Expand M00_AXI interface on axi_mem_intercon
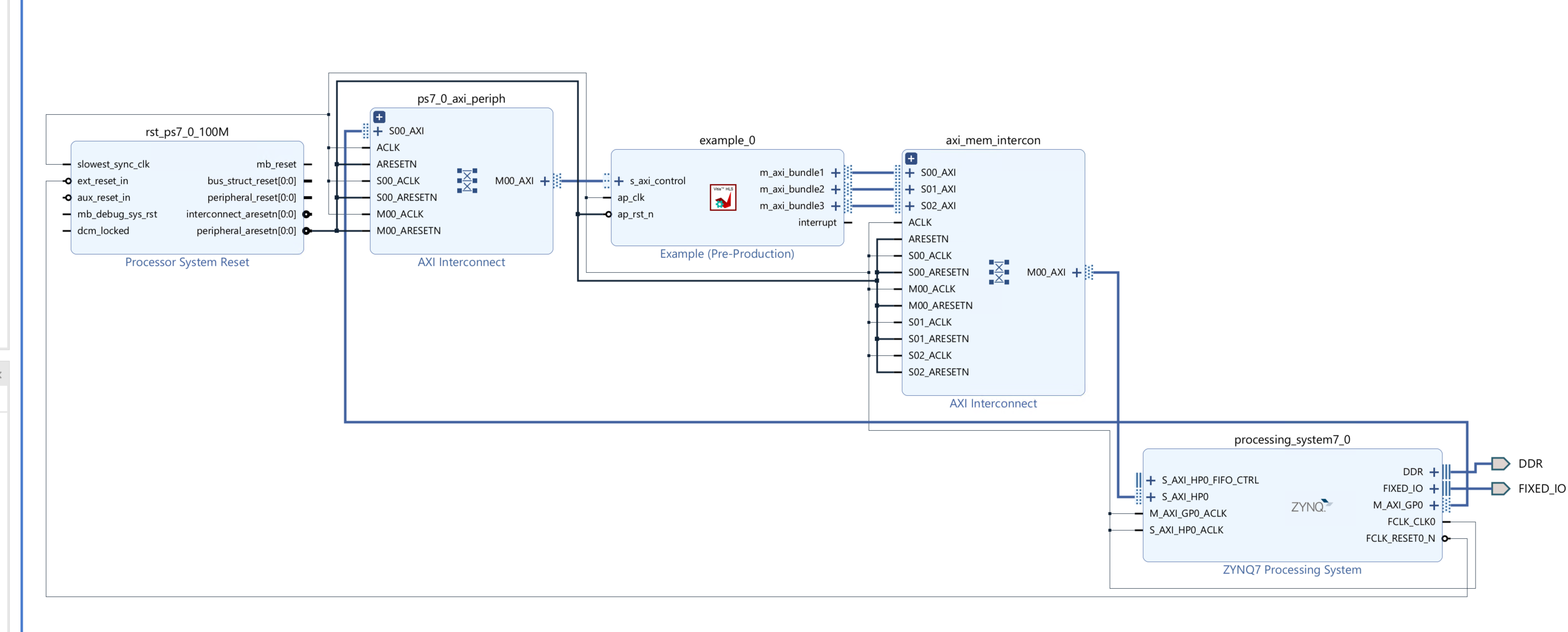Viewport: 1568px width, 632px height. coord(1077,272)
